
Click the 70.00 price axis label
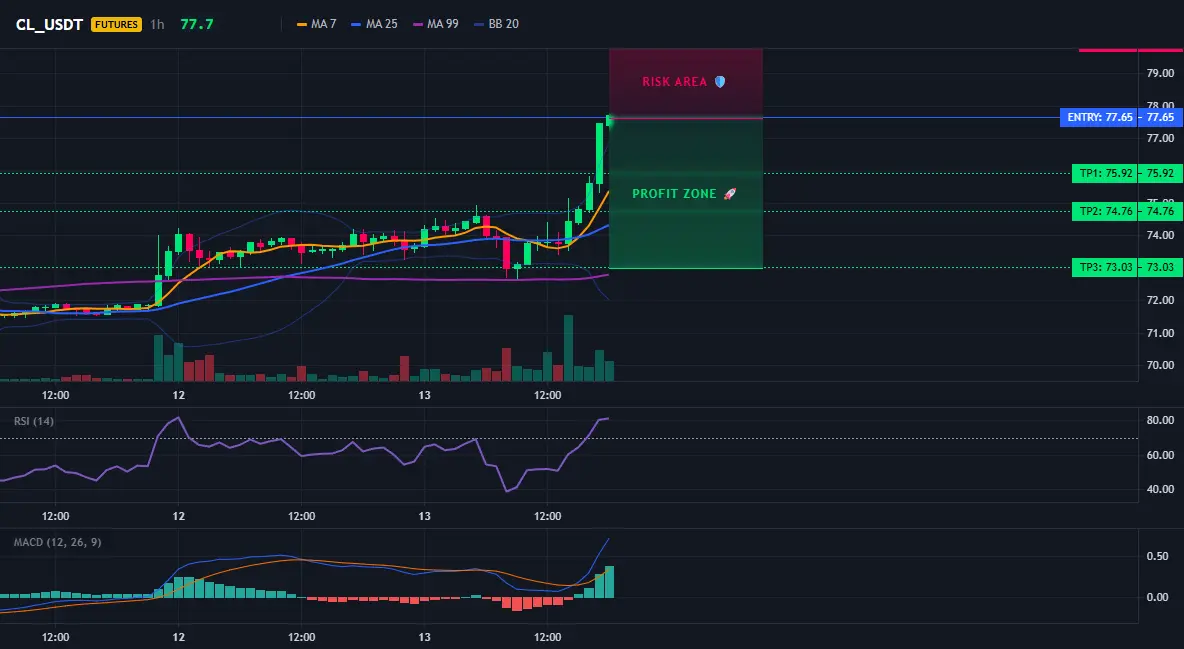pyautogui.click(x=1161, y=366)
